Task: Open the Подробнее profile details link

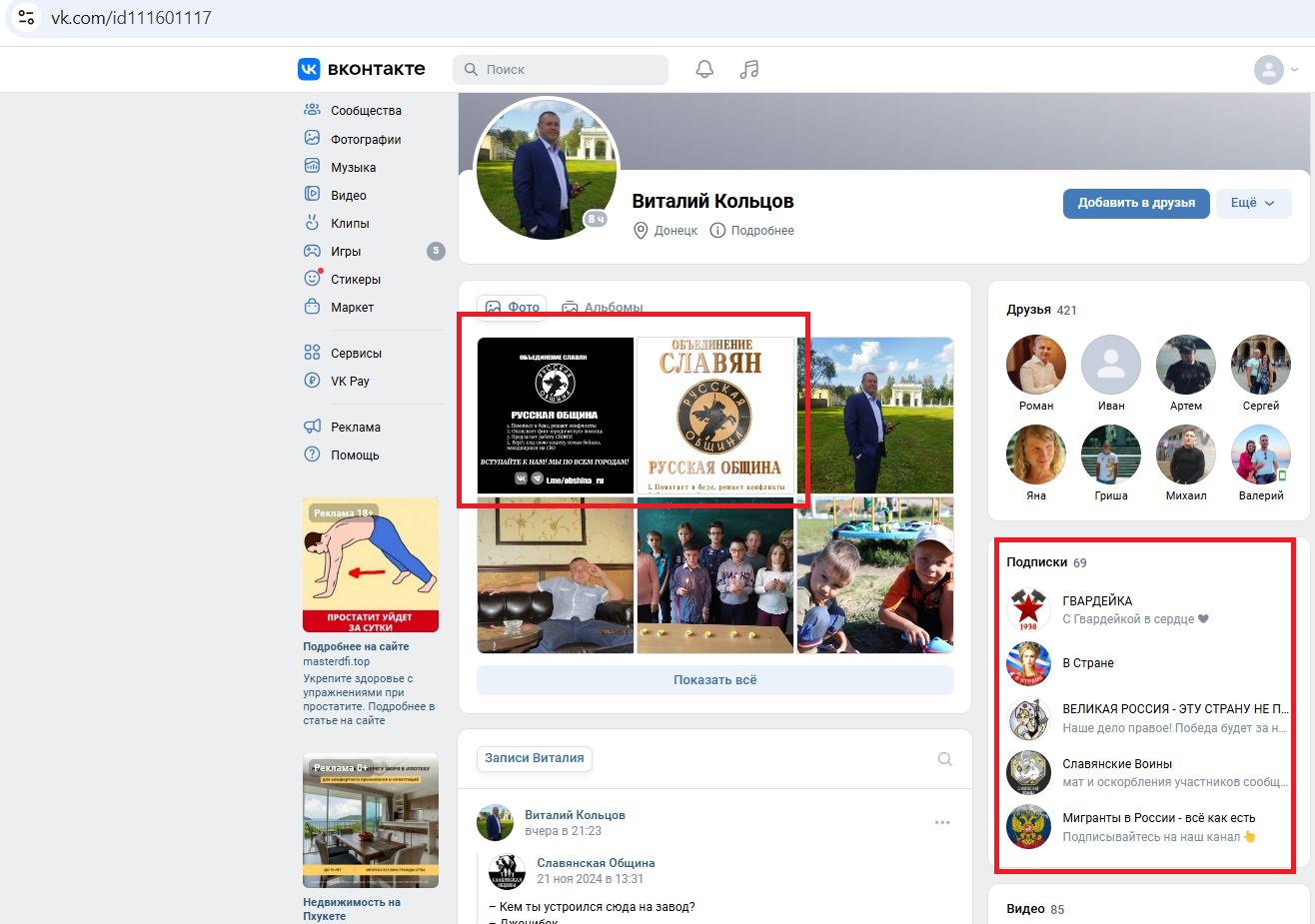Action: click(x=762, y=231)
